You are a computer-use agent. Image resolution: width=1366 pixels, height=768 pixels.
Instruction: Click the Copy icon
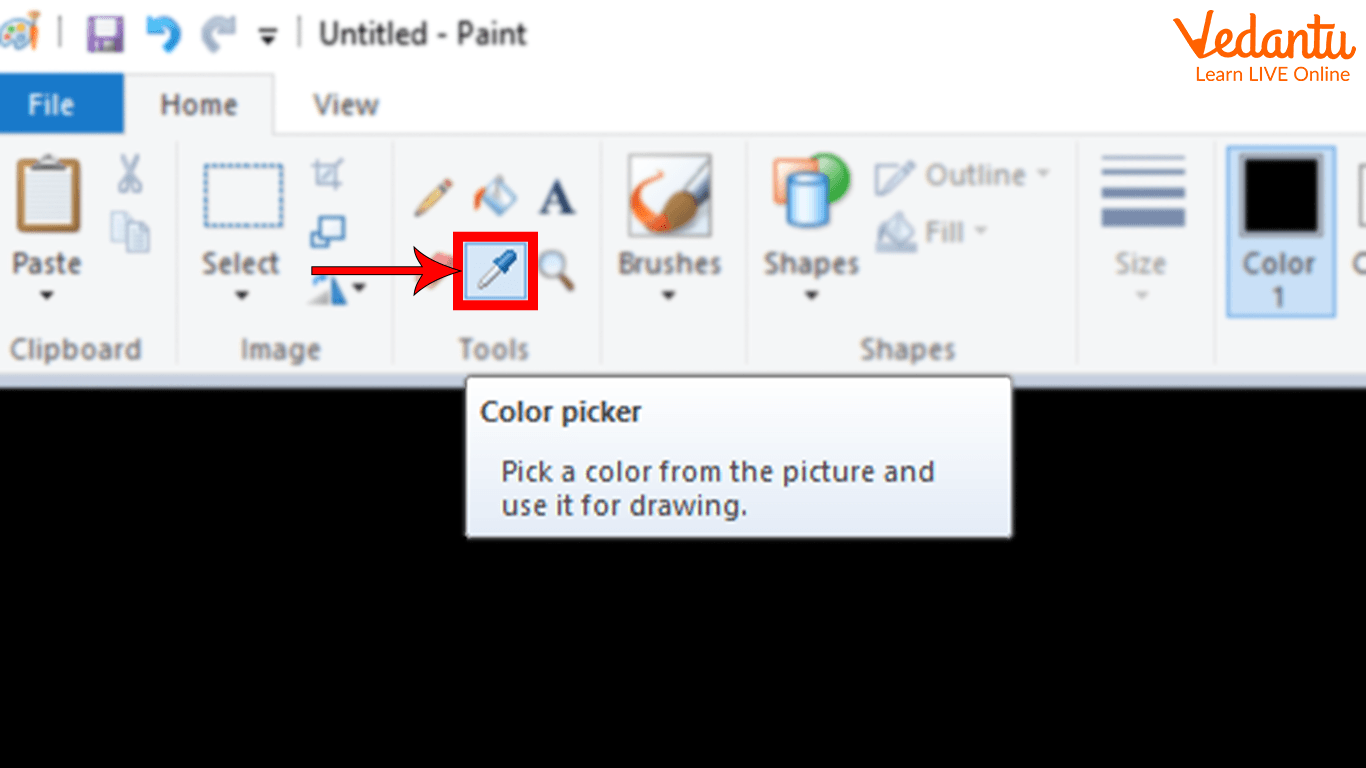coord(130,231)
